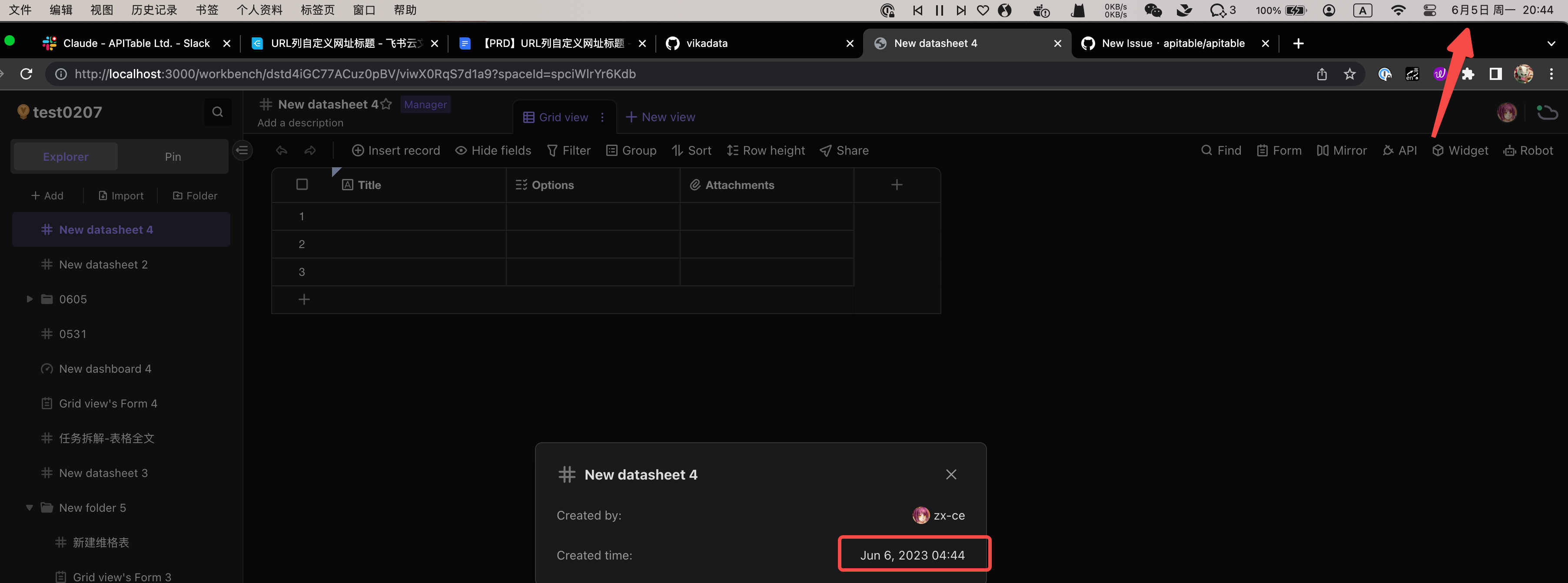Star New datasheet 4 as favorite
This screenshot has height=583, width=1568.
point(386,104)
